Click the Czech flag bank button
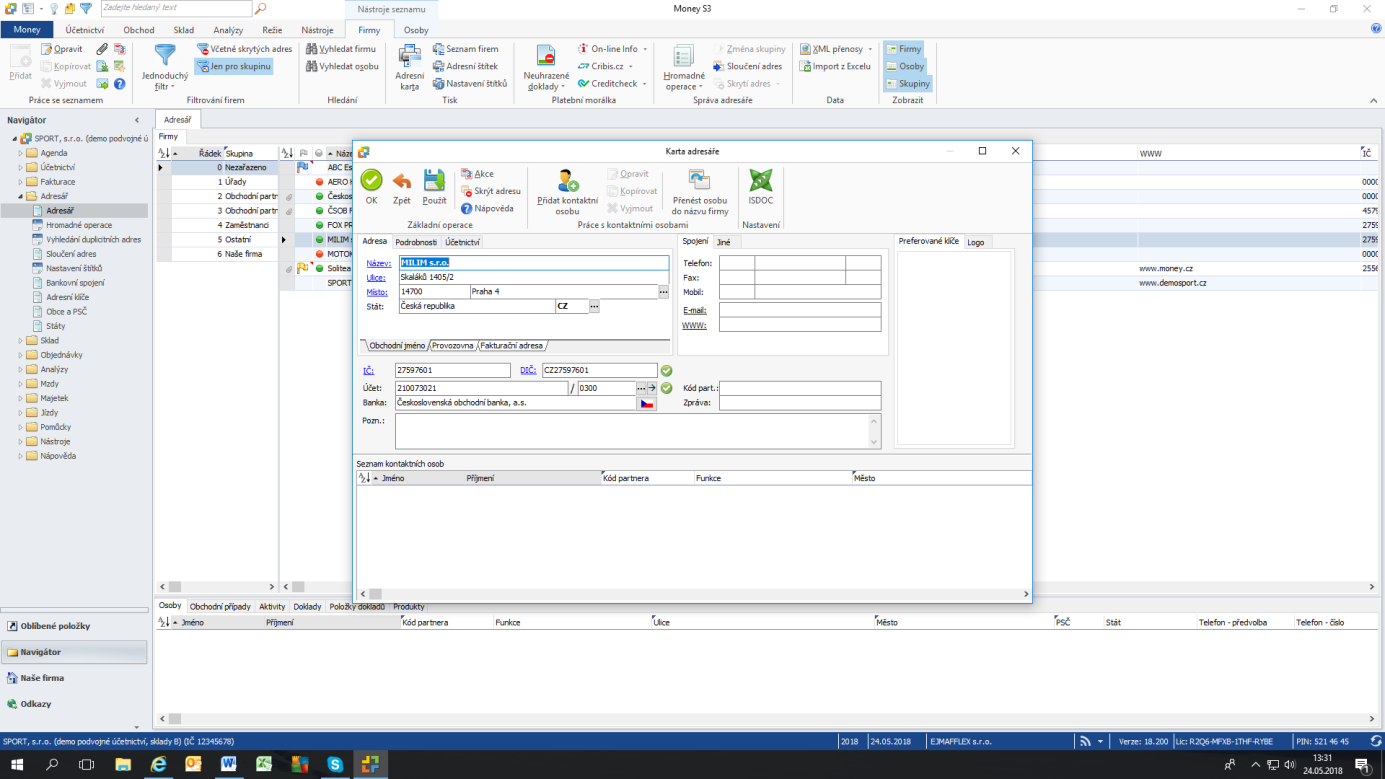 (x=647, y=403)
